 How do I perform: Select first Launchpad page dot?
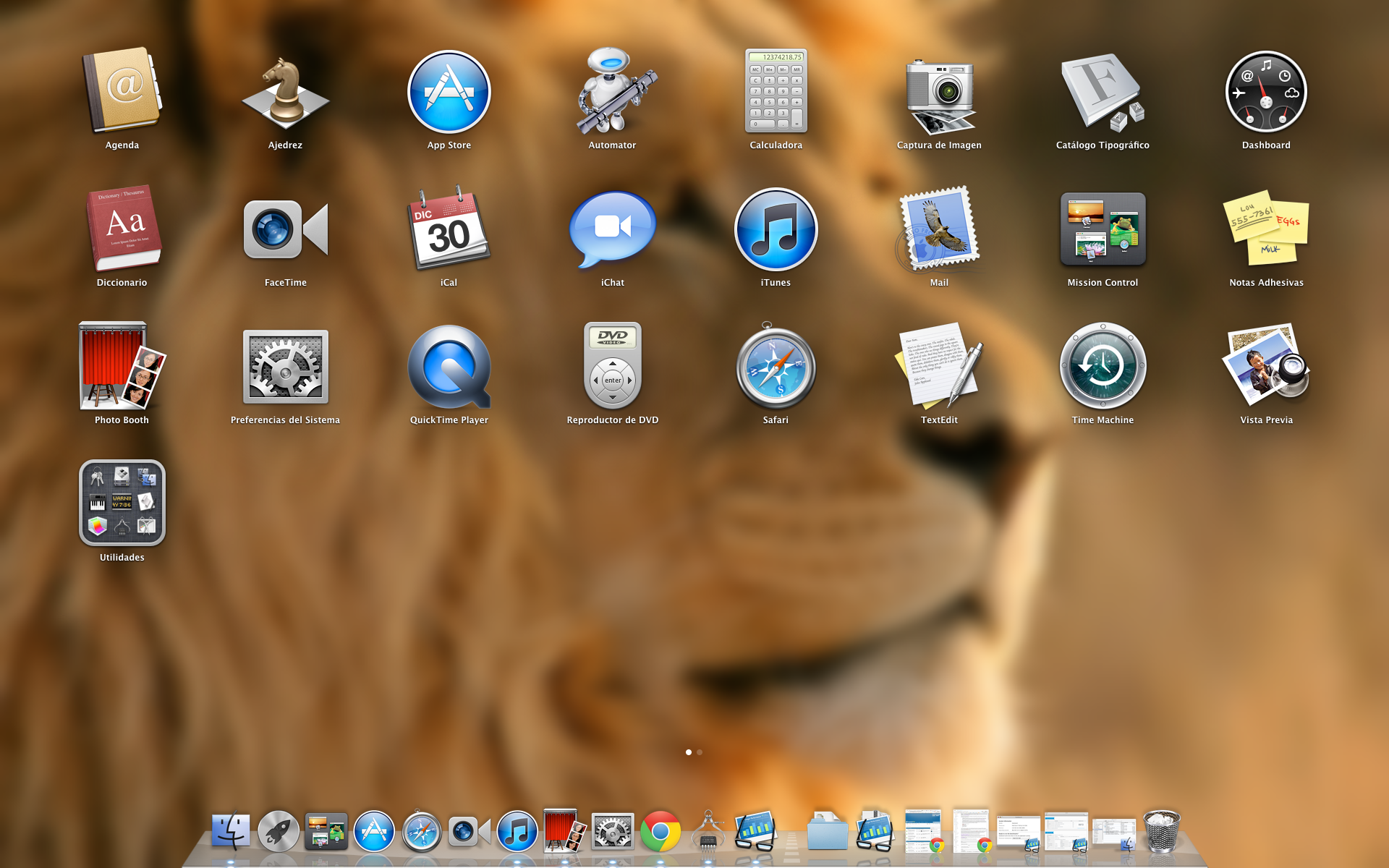[x=689, y=752]
